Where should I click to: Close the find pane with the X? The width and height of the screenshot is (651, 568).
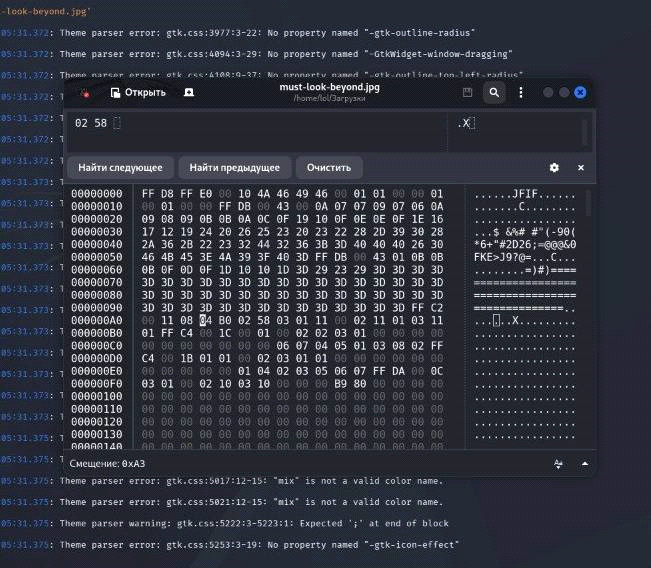pos(581,168)
